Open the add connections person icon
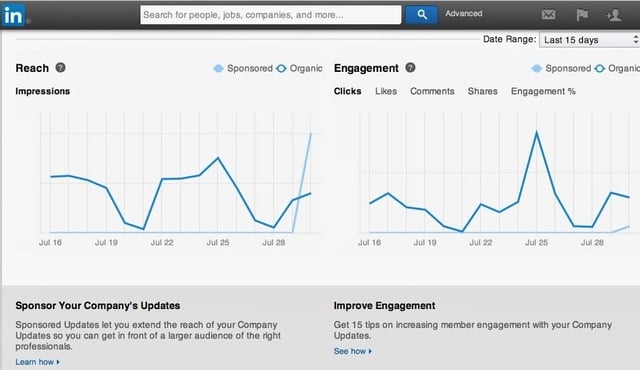 [x=614, y=15]
